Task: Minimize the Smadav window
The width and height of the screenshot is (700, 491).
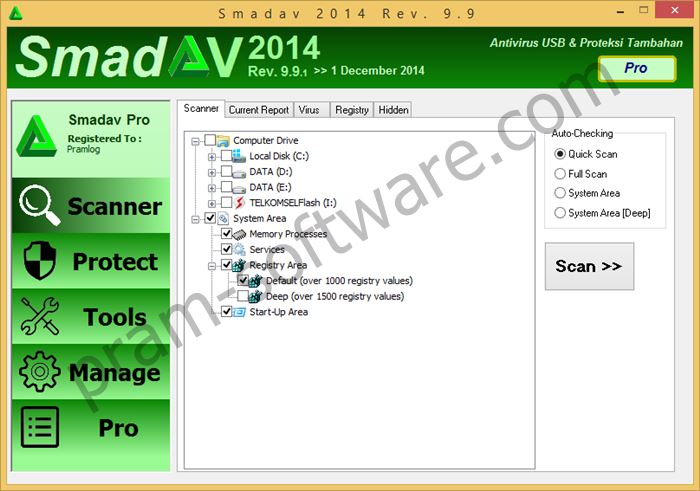Action: pos(620,12)
